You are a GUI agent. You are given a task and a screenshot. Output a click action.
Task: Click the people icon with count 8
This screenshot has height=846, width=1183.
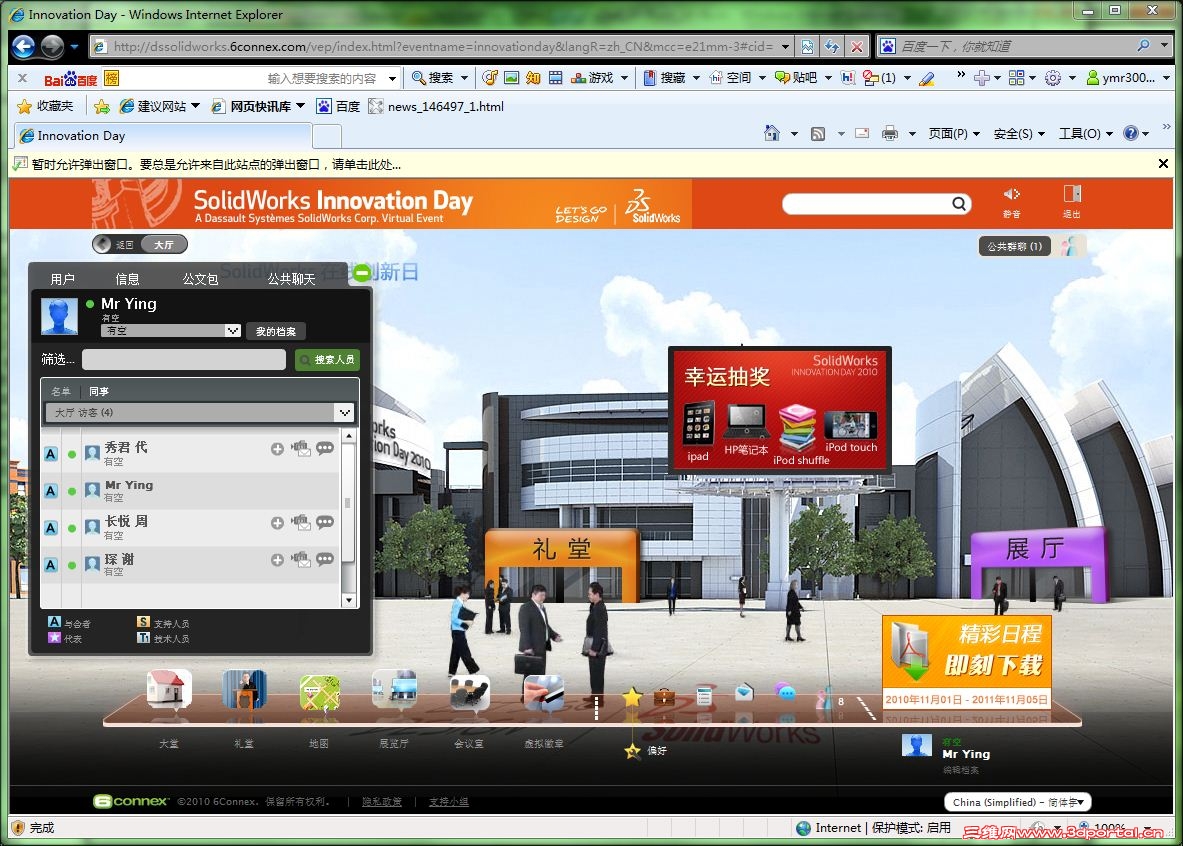[x=825, y=698]
